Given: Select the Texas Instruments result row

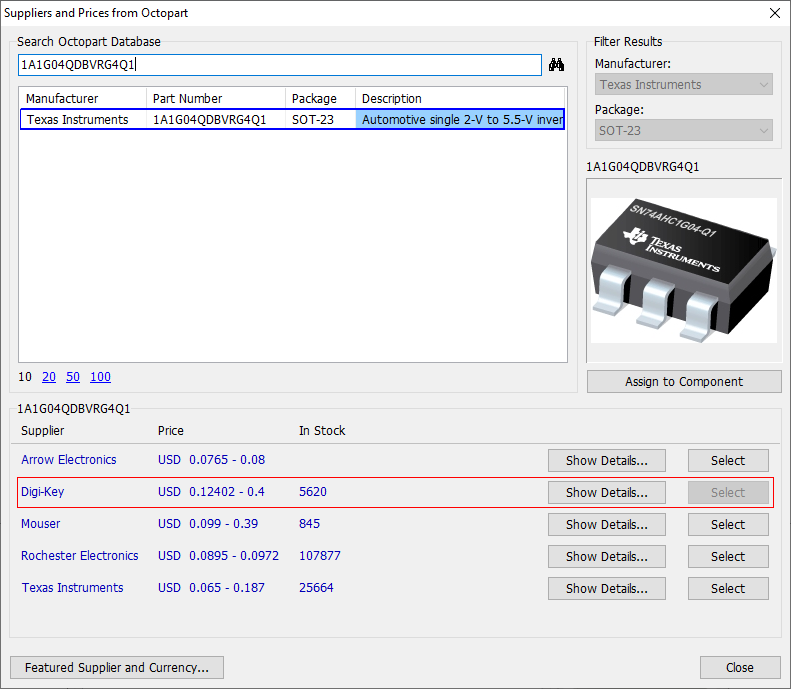Looking at the screenshot, I should (292, 120).
